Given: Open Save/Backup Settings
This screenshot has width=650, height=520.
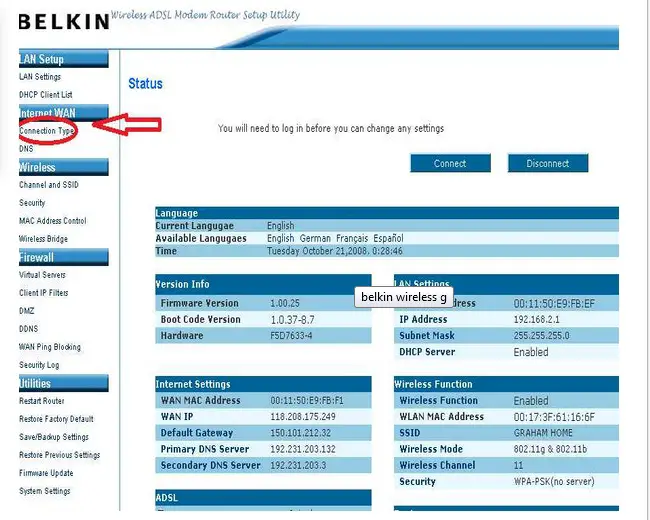Looking at the screenshot, I should tap(54, 437).
